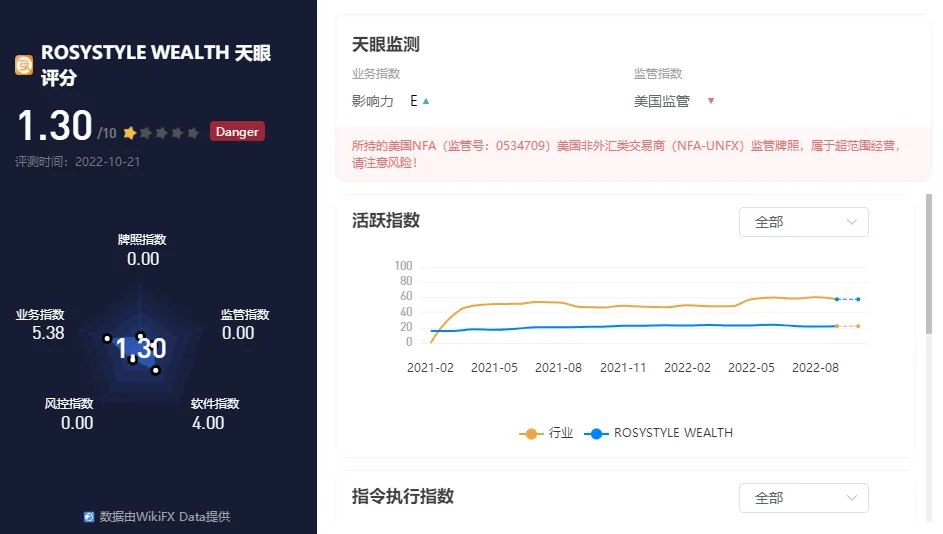The image size is (943, 534).
Task: Click the 软件指数 4.00 value
Action: tap(208, 423)
